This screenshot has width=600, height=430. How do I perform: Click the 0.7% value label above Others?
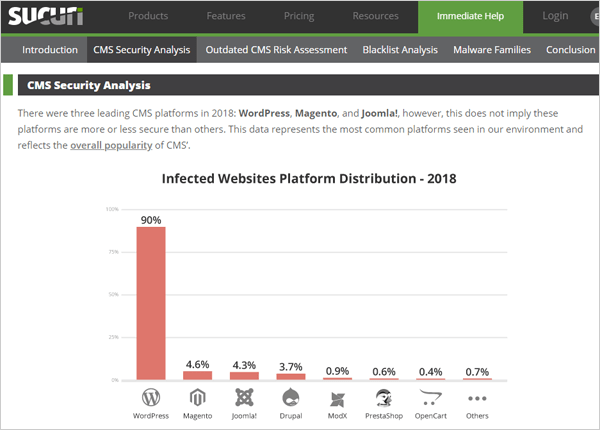coord(477,371)
